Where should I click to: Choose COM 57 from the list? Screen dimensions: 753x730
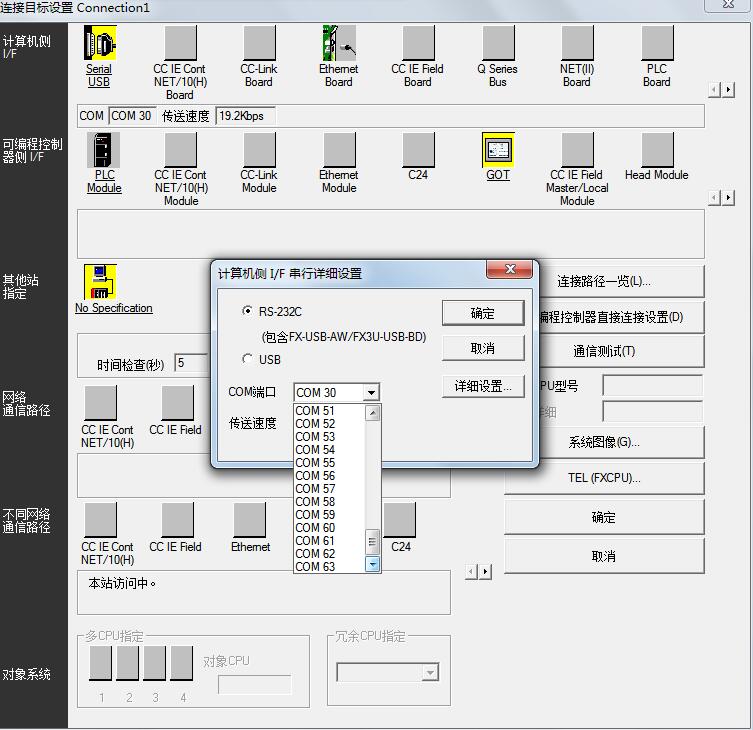[x=316, y=489]
